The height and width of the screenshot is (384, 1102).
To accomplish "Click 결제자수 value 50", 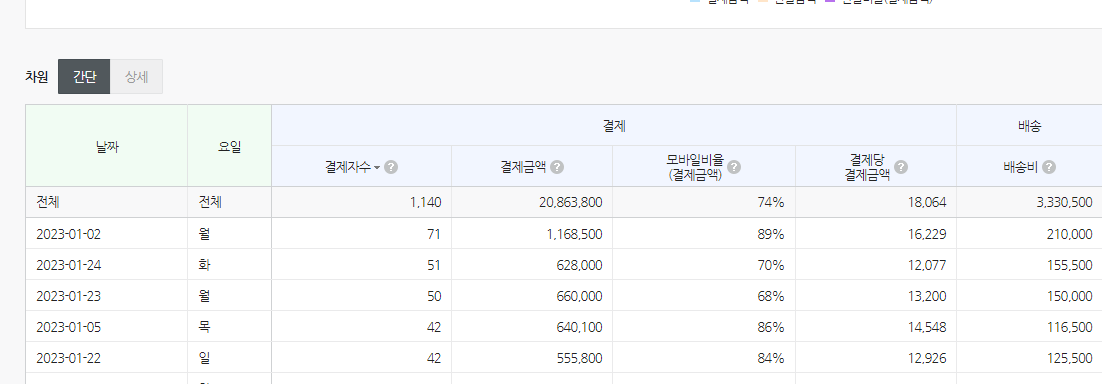I will pos(434,296).
